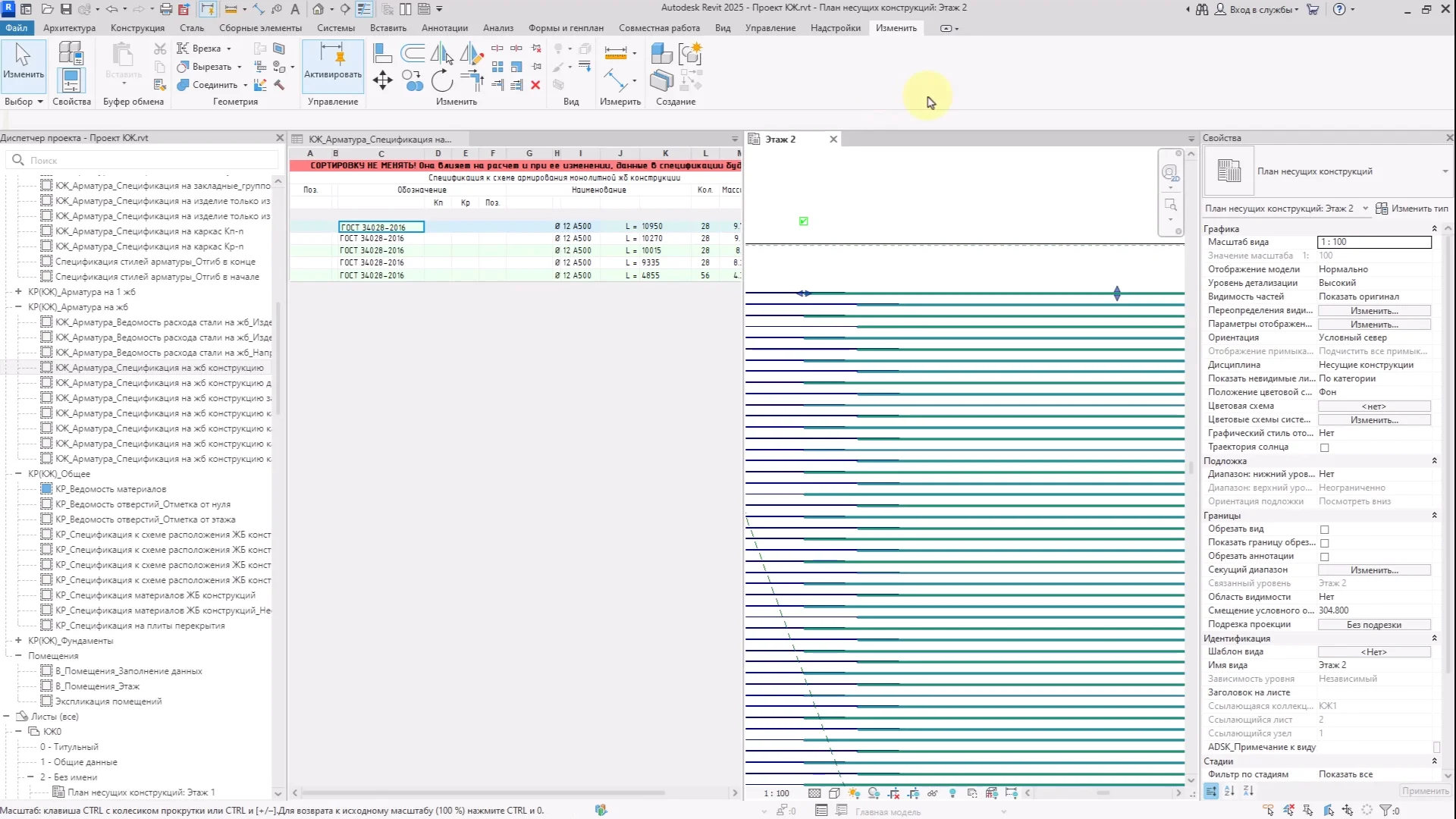Click the schedule horizontal scrollbar thumb

[484, 793]
